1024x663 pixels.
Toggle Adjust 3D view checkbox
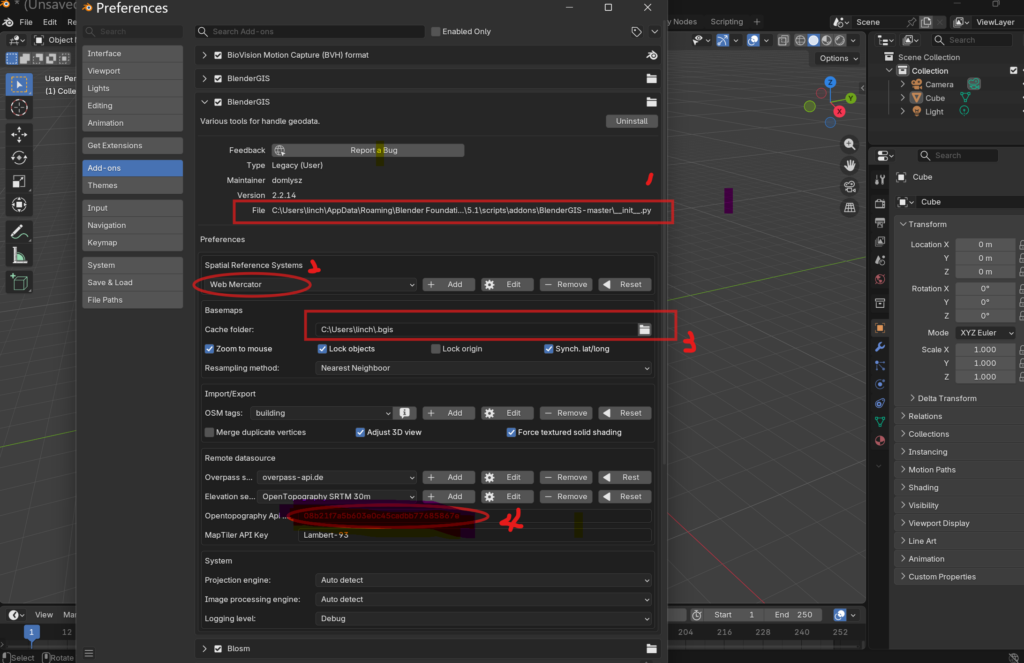[360, 432]
